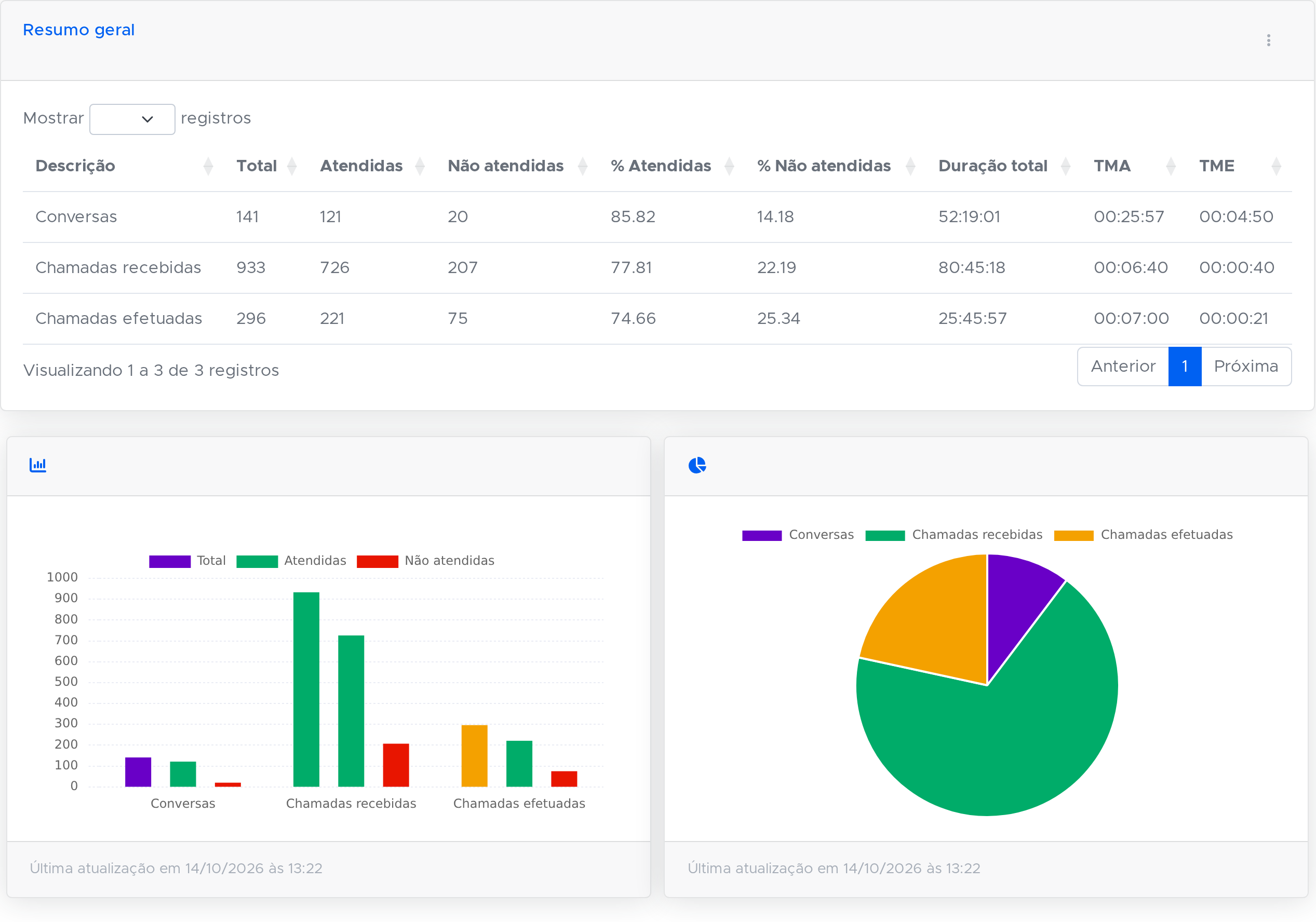
Task: Click the Chamadas efetuadas row description cell
Action: point(118,319)
